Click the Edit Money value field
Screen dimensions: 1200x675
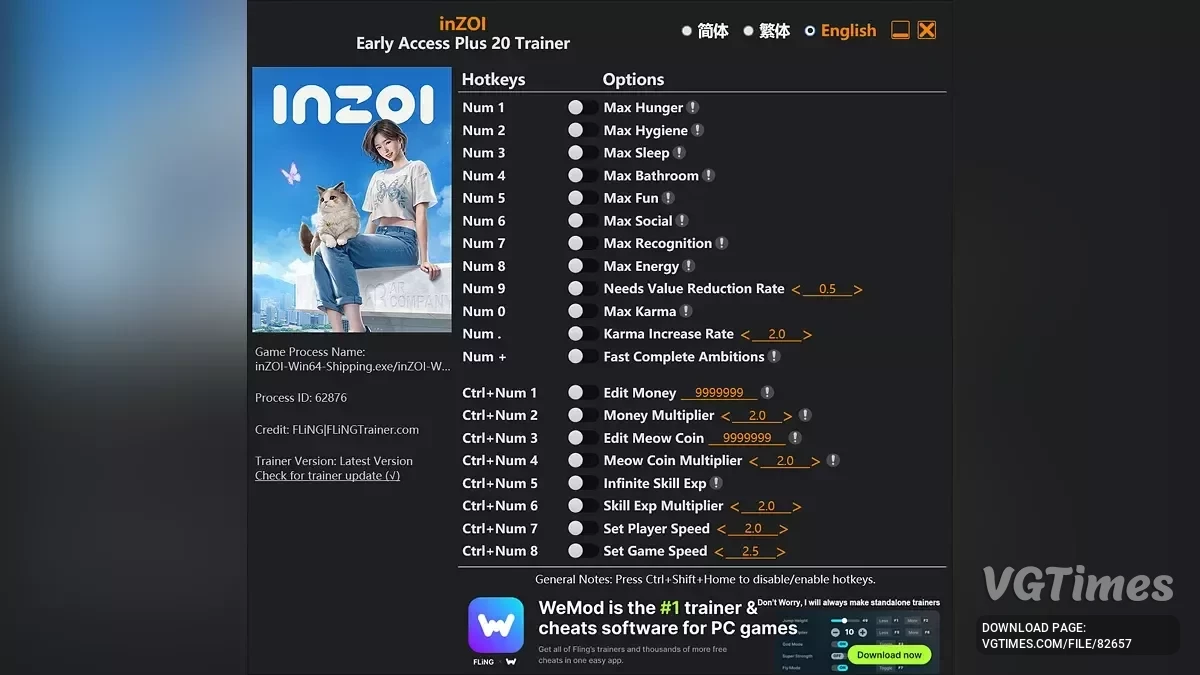pos(719,393)
